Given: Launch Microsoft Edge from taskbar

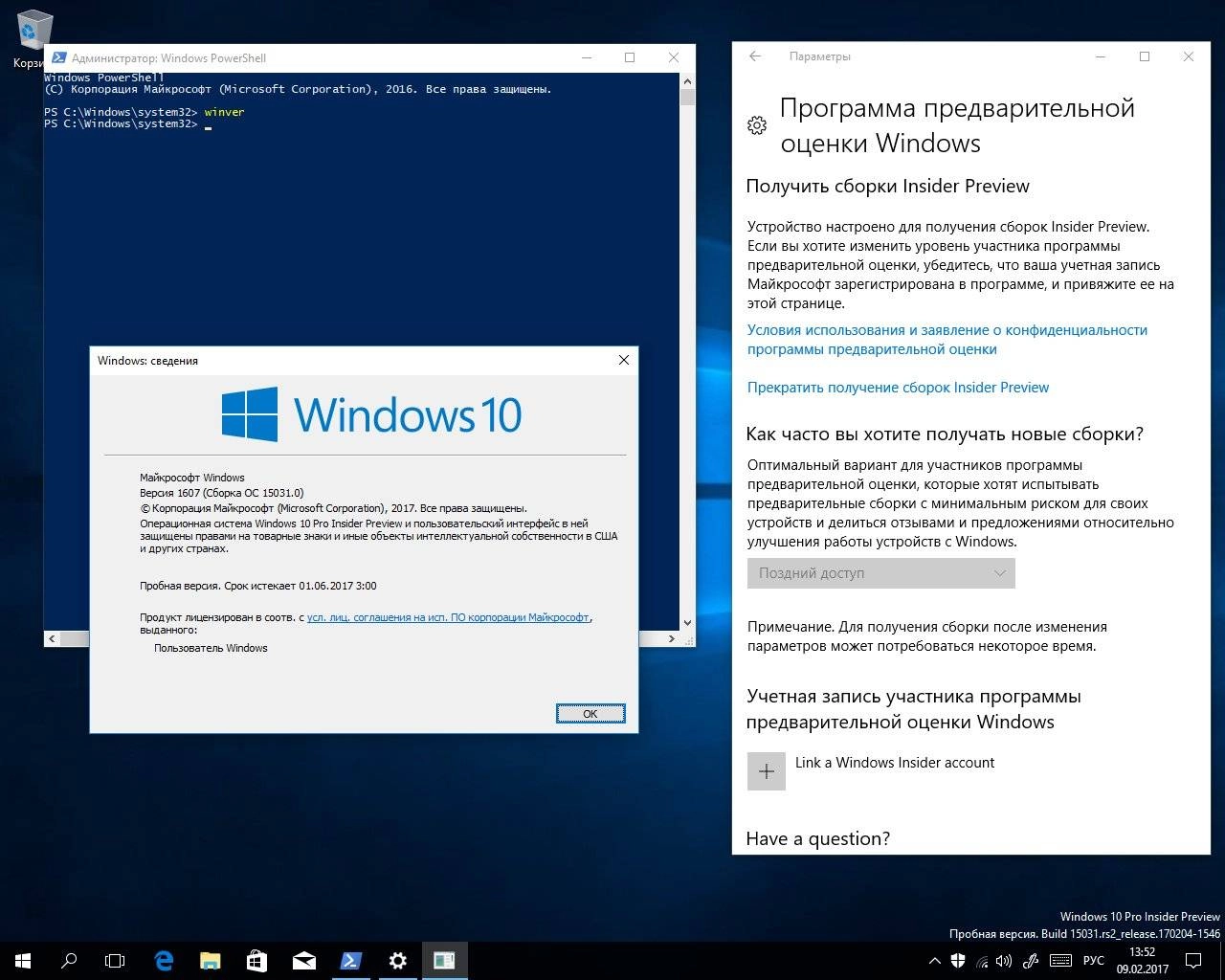Looking at the screenshot, I should pyautogui.click(x=164, y=961).
